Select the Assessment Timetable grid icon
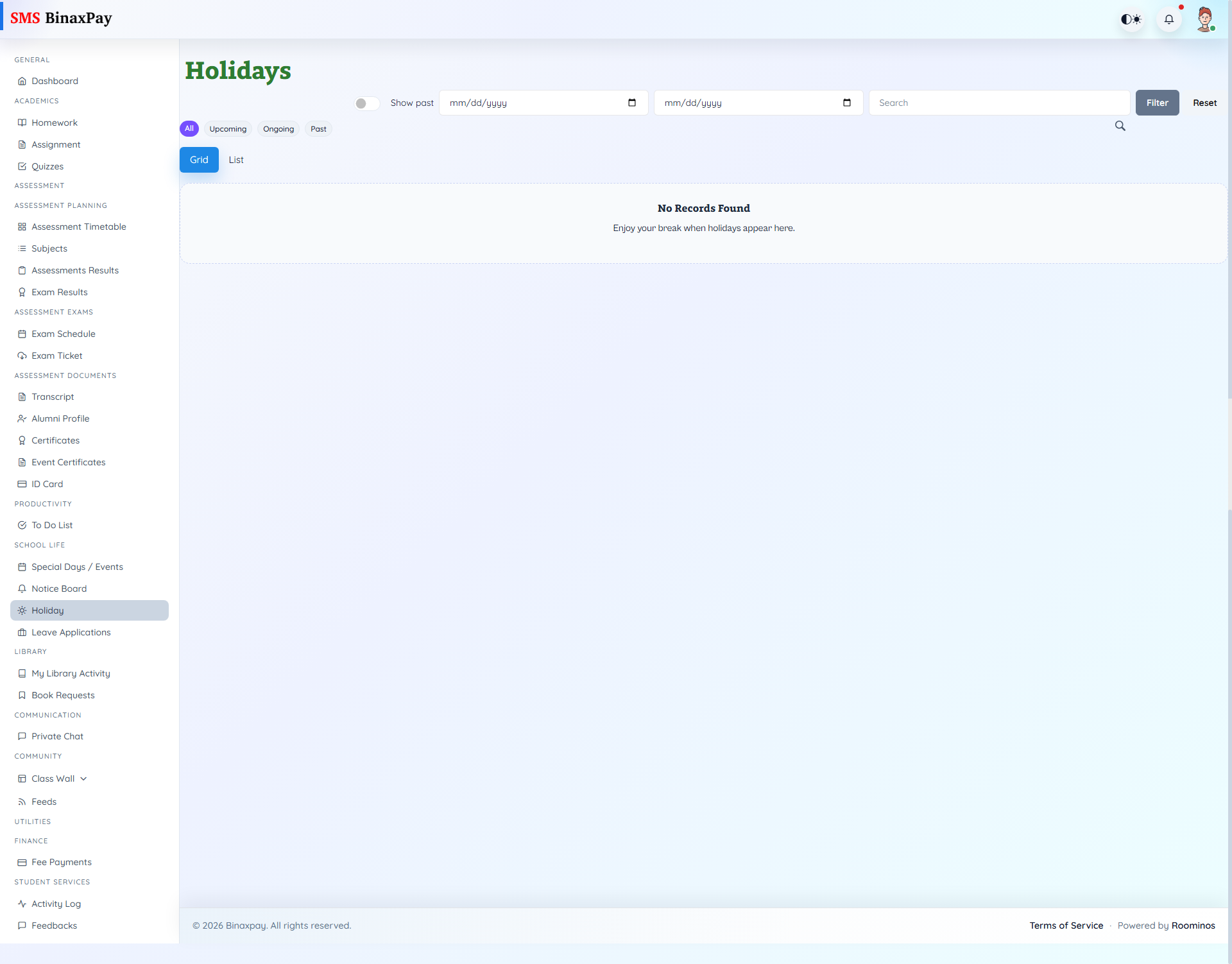The width and height of the screenshot is (1232, 964). pos(21,226)
